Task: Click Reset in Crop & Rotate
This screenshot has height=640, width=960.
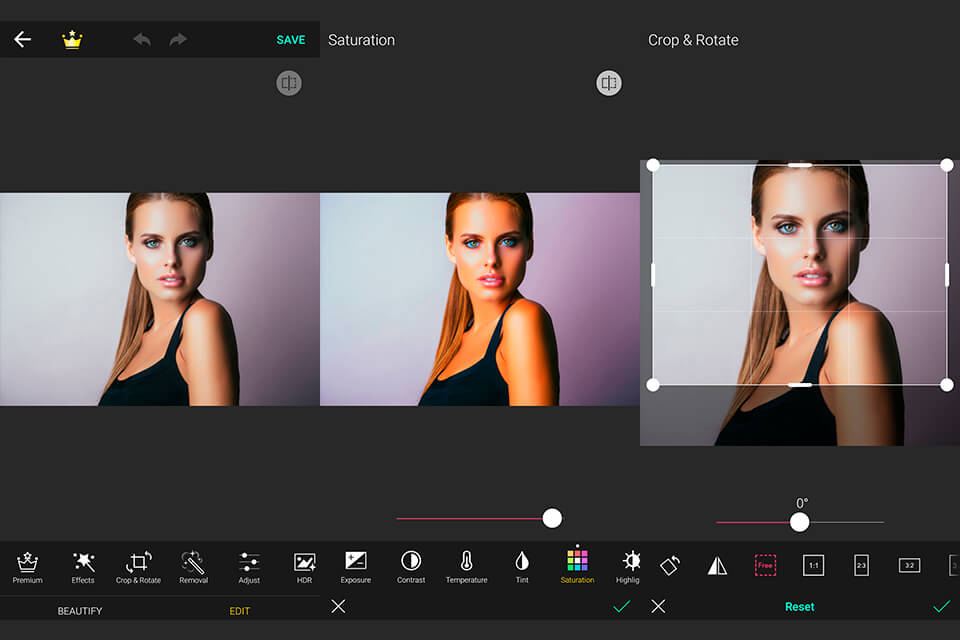Action: tap(799, 607)
